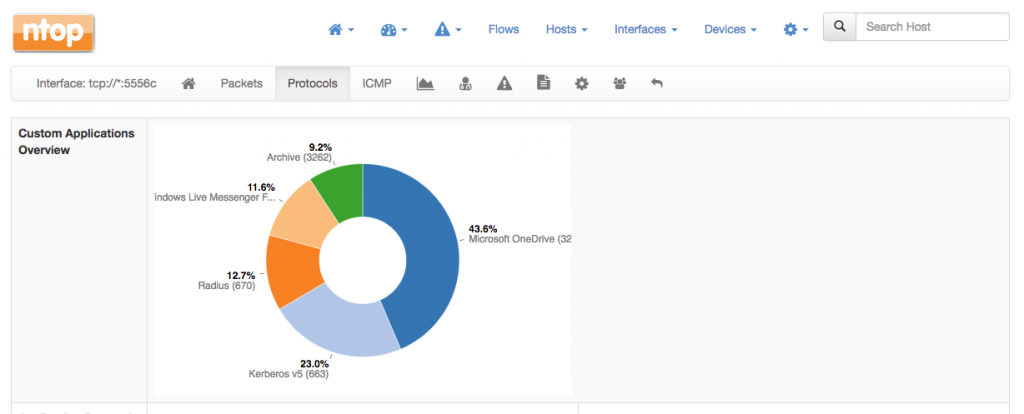Click the Microsoft OneDrive 43.6% label
Screen dimensions: 1024x414
[519, 234]
